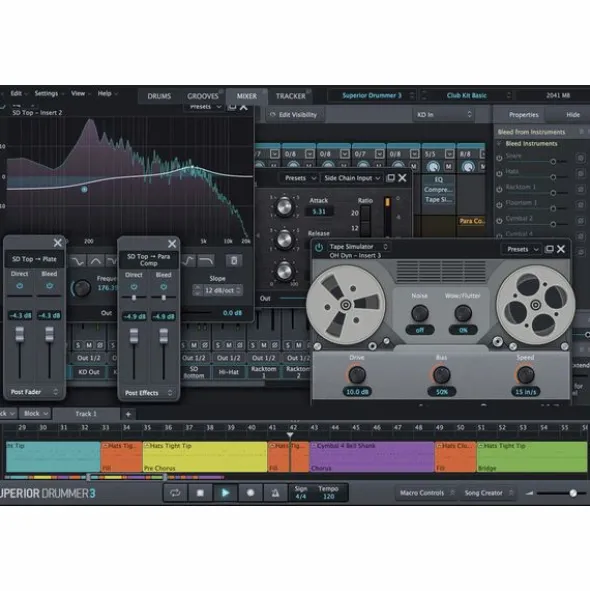Viewport: 590px width, 591px height.
Task: Click the compressor Release knob
Action: 284,239
